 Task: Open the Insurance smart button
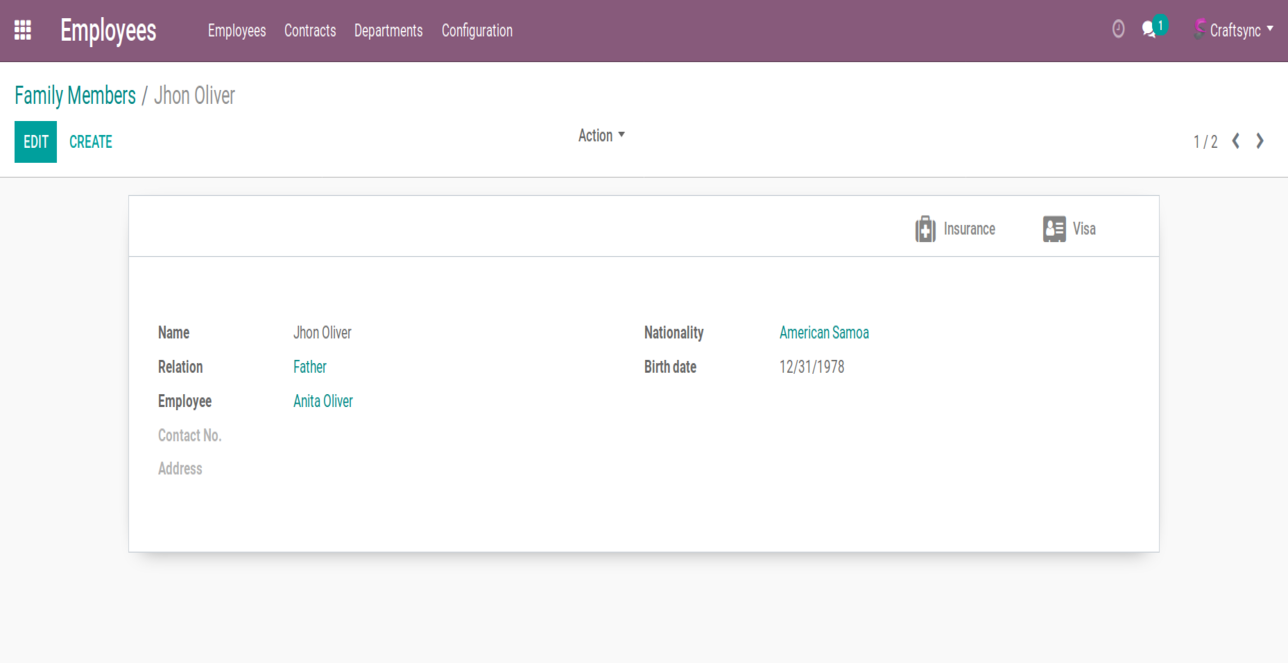point(956,229)
